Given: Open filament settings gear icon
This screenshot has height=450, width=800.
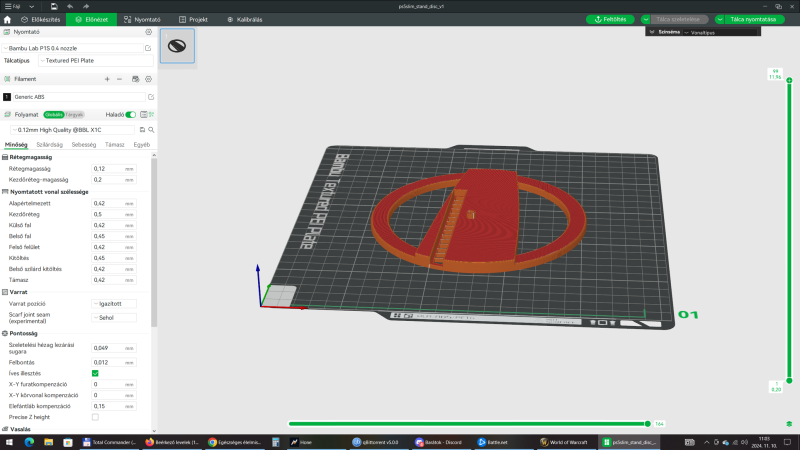Looking at the screenshot, I should (x=148, y=79).
